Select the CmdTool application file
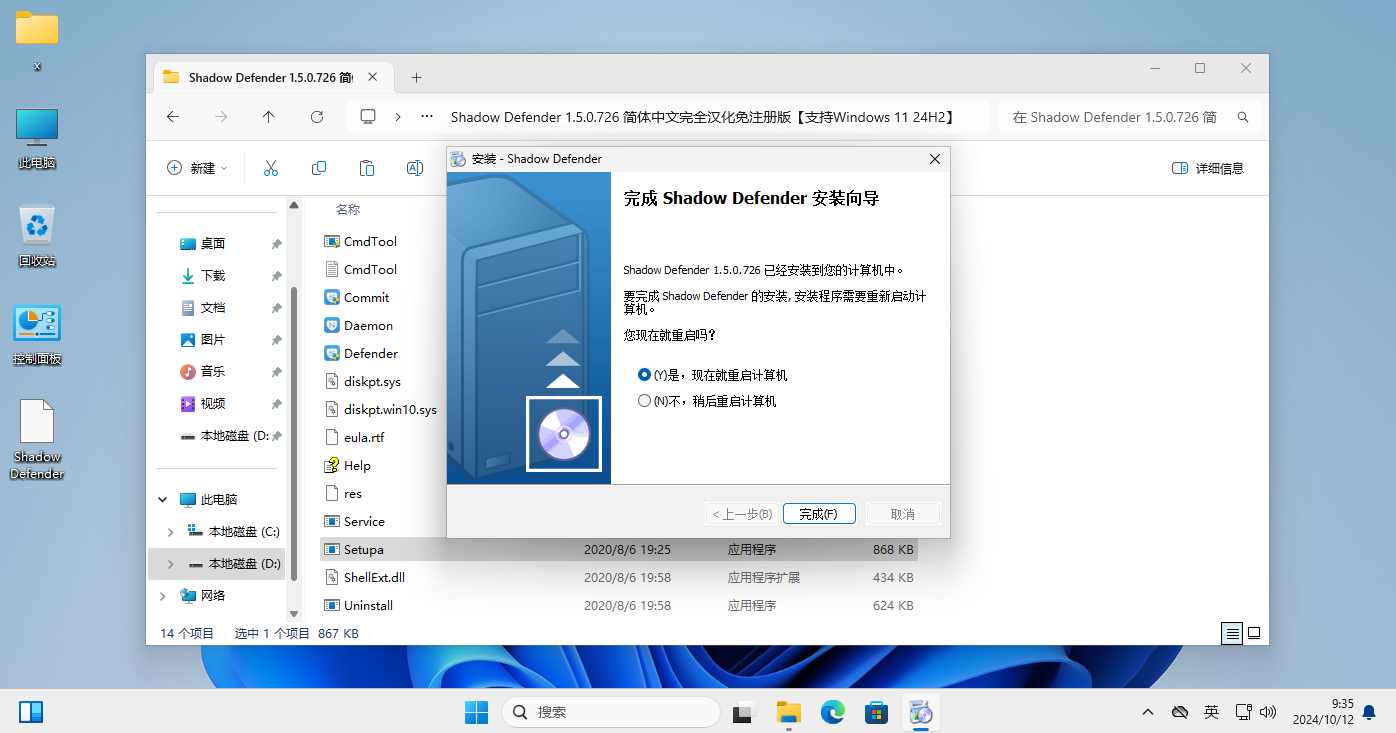 coord(361,241)
